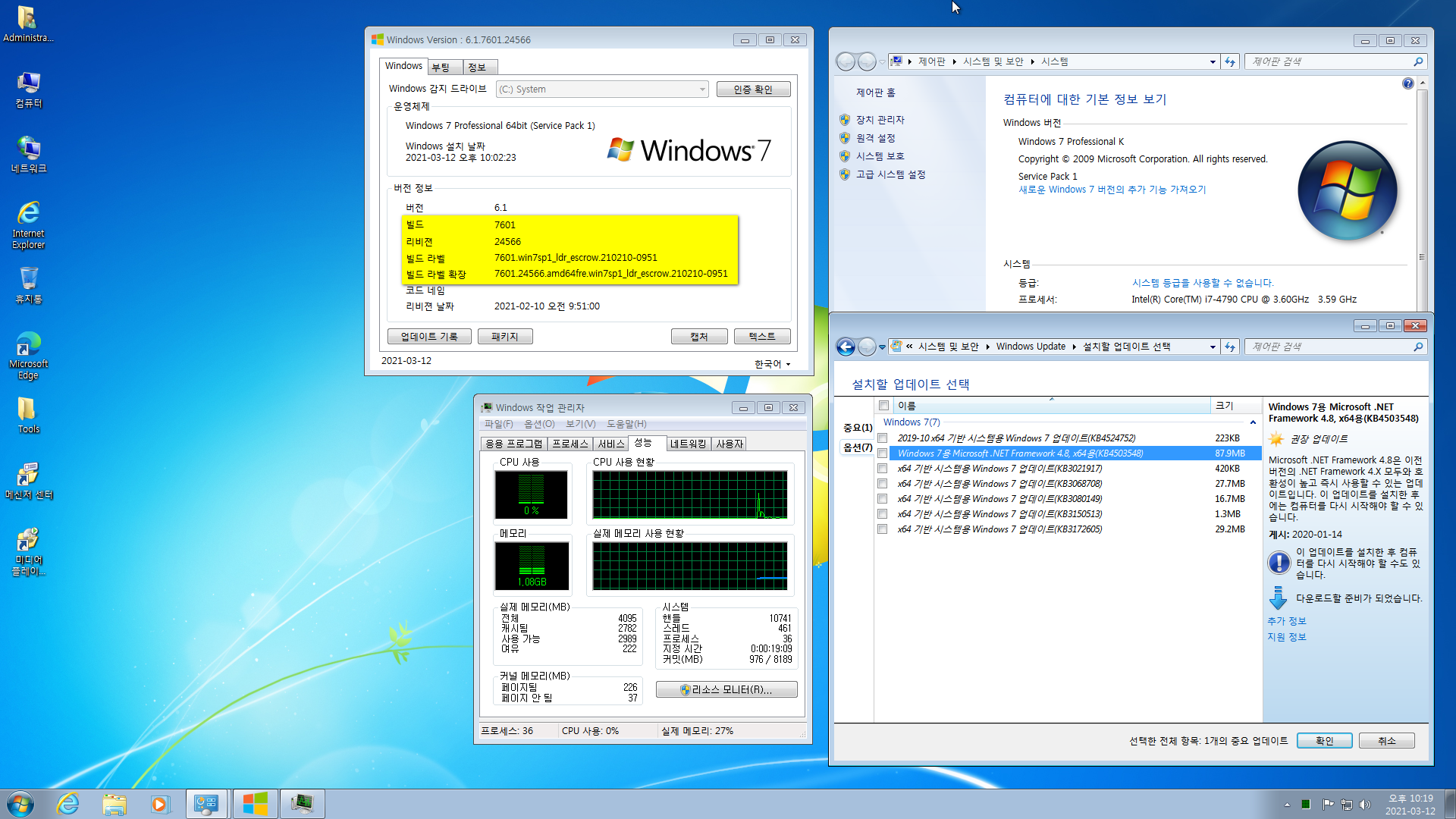Viewport: 1456px width, 819px height.
Task: Click the 캡처 button
Action: tap(699, 337)
